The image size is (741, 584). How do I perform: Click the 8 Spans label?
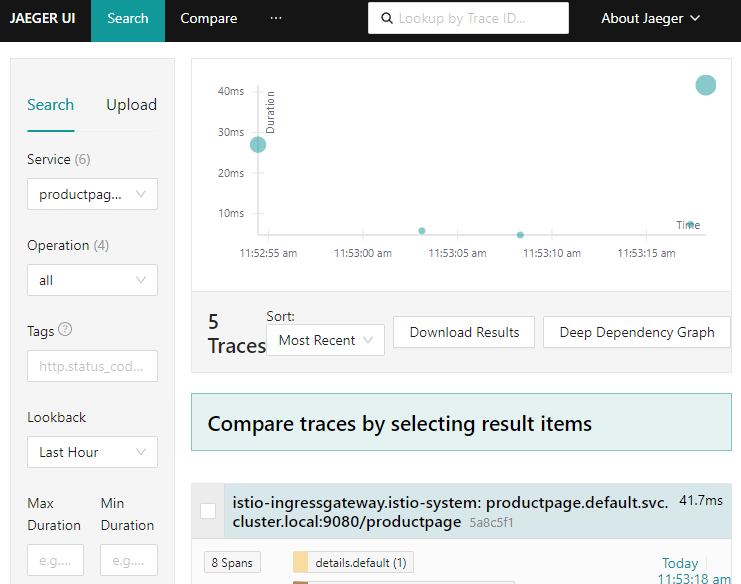tap(232, 562)
